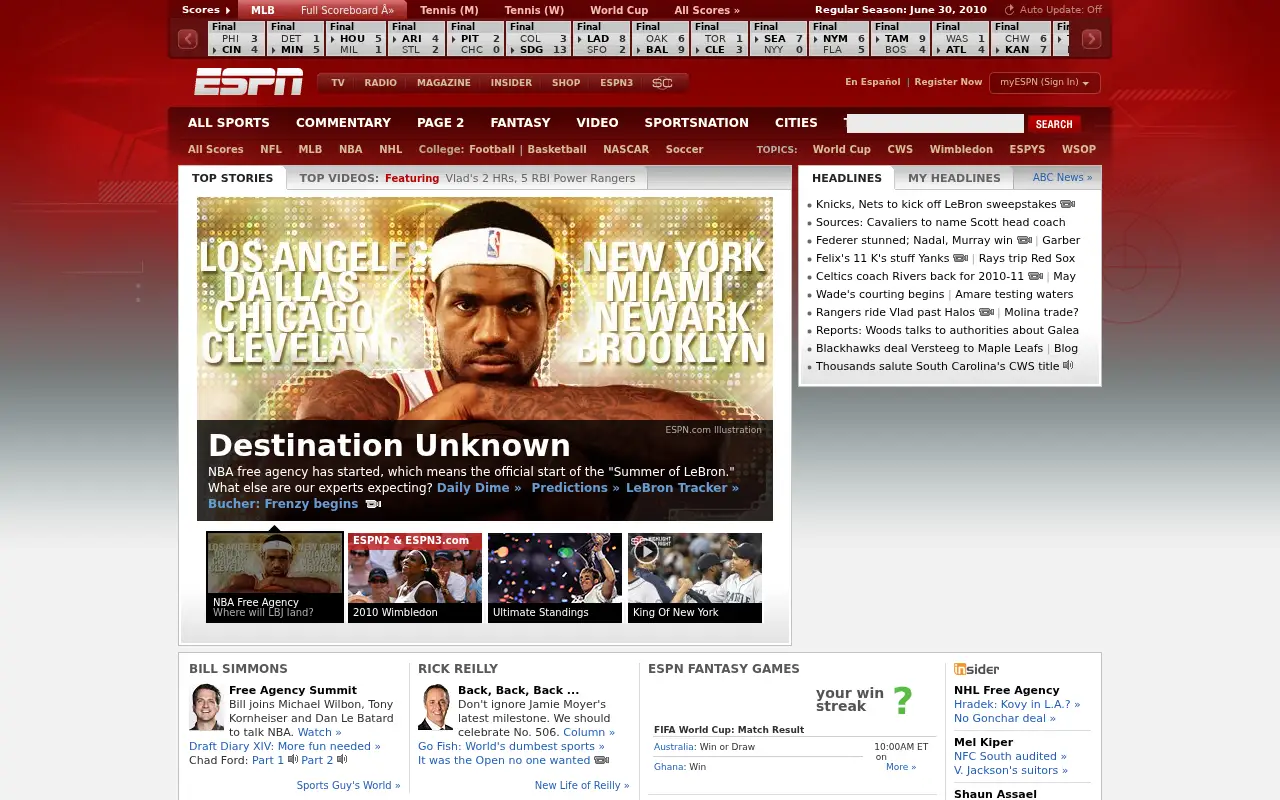Image resolution: width=1280 pixels, height=800 pixels.
Task: Play audio icon next to Chad Ford Part 2
Action: pyautogui.click(x=342, y=759)
